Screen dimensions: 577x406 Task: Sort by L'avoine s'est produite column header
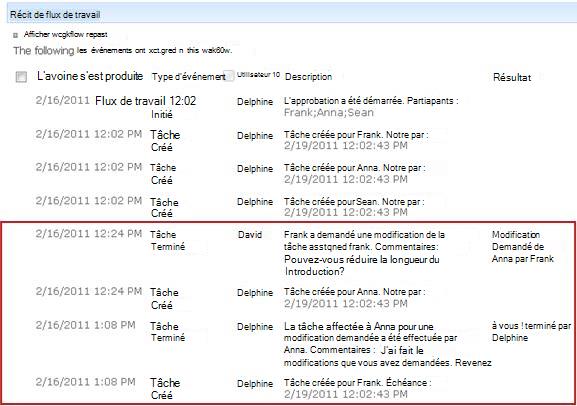pos(90,76)
